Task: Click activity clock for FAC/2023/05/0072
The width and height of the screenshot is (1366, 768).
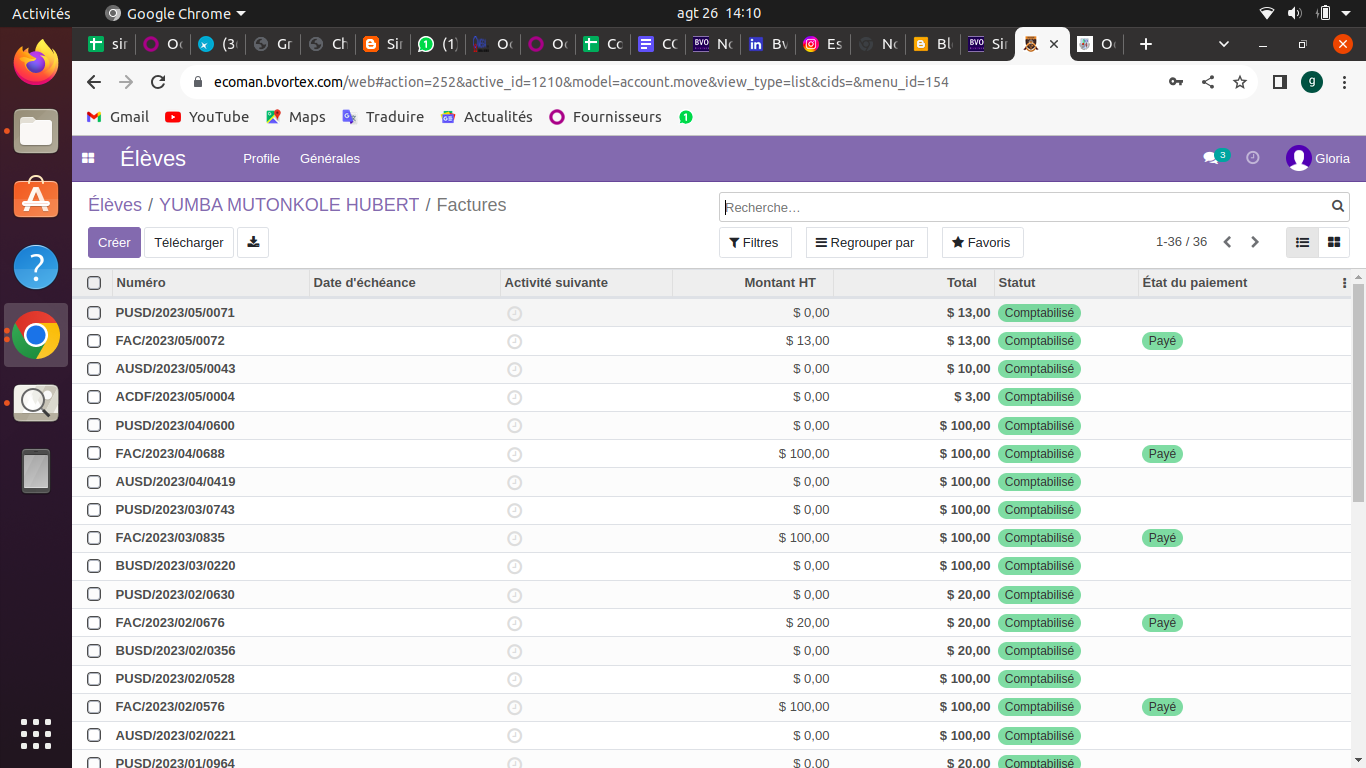Action: (x=515, y=341)
